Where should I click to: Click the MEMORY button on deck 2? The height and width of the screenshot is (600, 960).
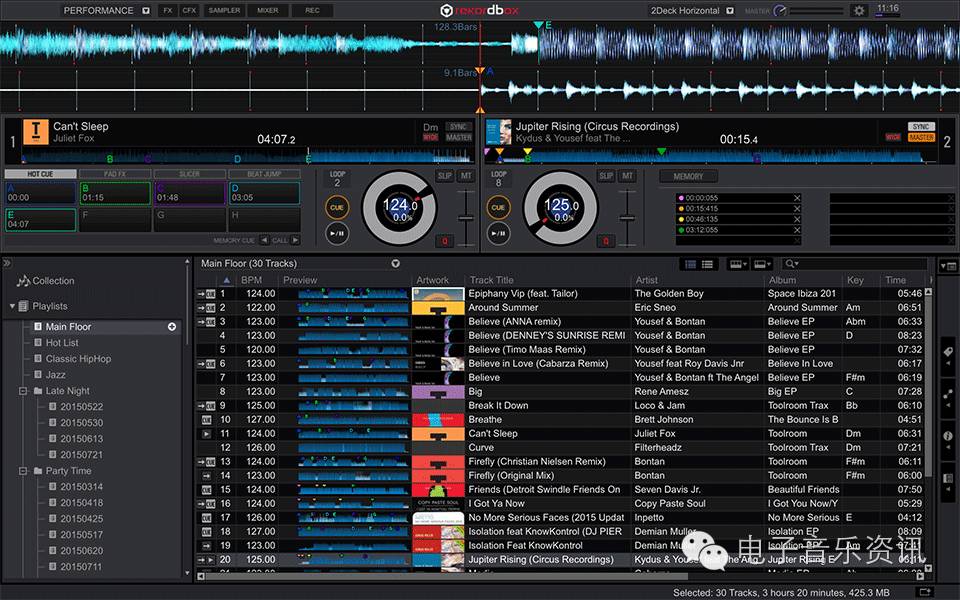[x=688, y=176]
